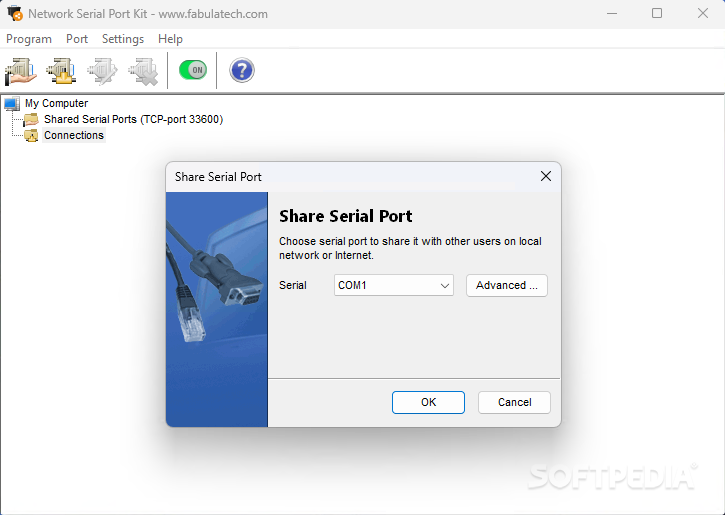Screen dimensions: 725x515
Task: Click the Share Serial Port dialog heading
Action: (x=345, y=216)
